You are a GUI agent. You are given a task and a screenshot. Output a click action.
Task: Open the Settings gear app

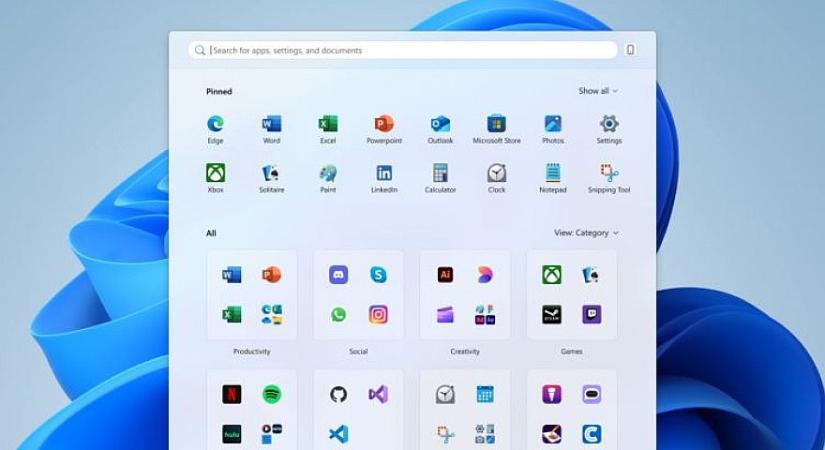(x=609, y=125)
